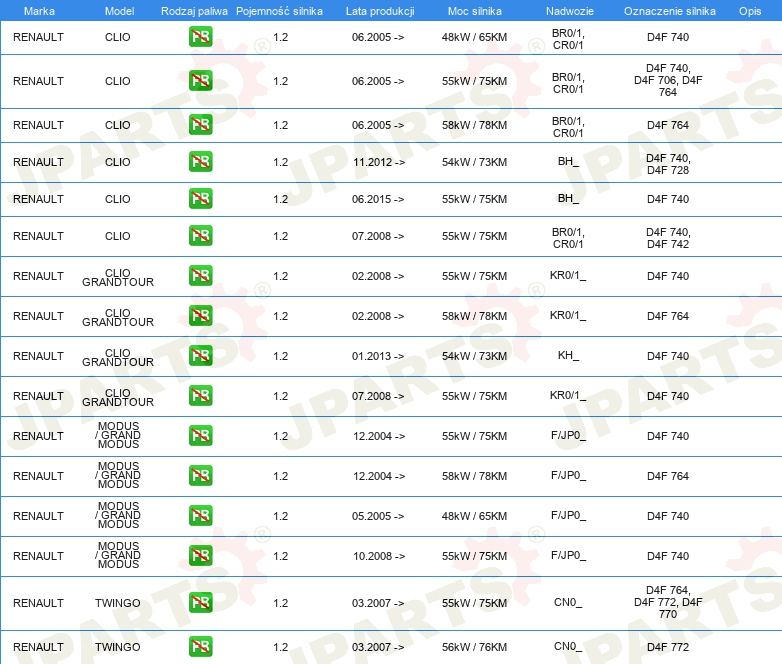Click the Nadwozie column header
The height and width of the screenshot is (664, 782).
(x=570, y=11)
